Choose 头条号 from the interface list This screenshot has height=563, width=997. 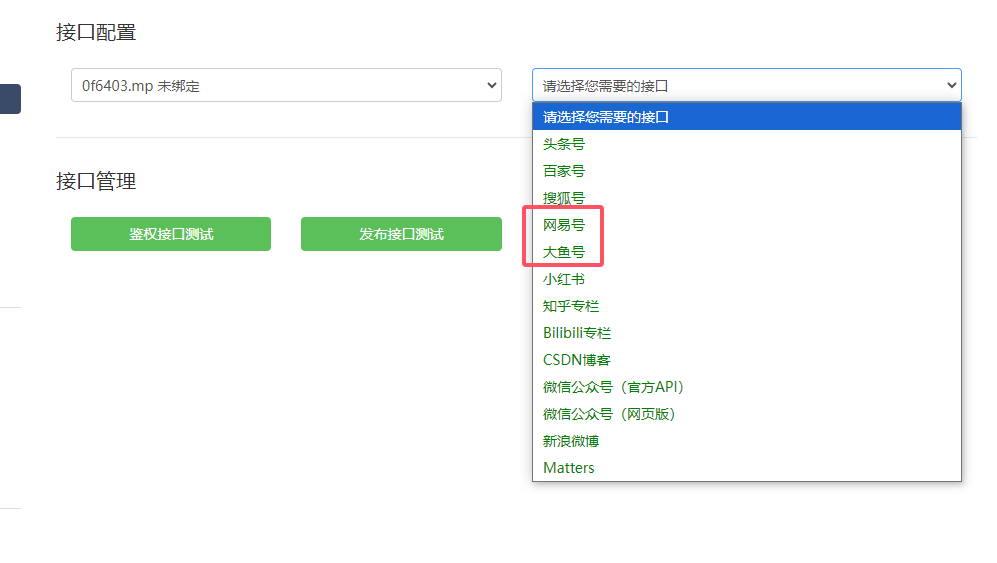click(x=564, y=144)
